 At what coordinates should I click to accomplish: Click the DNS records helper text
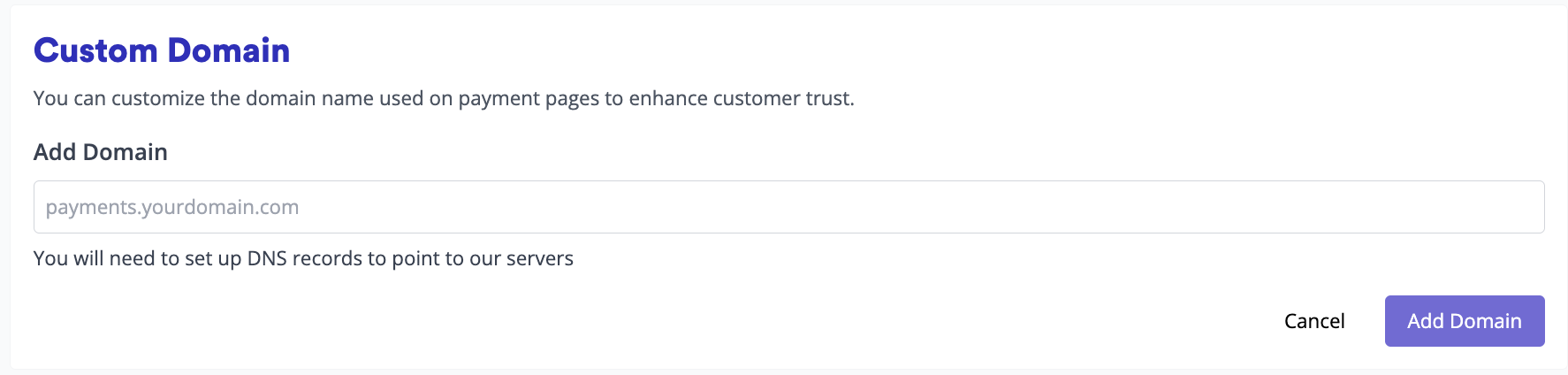303,258
